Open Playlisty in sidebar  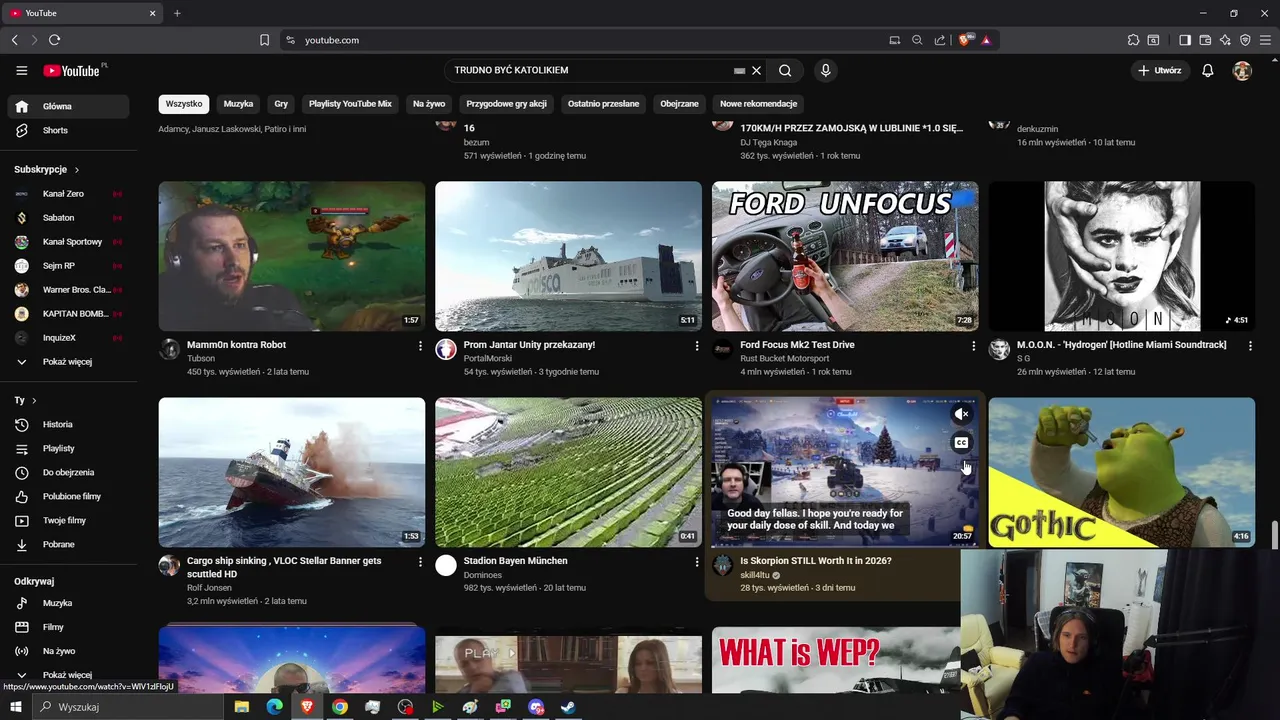(x=68, y=448)
